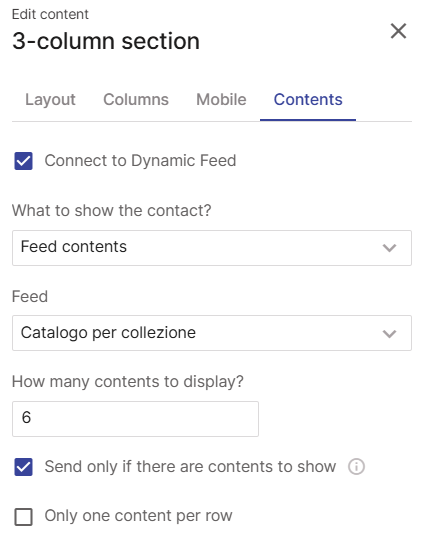Switch to the Columns tab

[x=136, y=100]
